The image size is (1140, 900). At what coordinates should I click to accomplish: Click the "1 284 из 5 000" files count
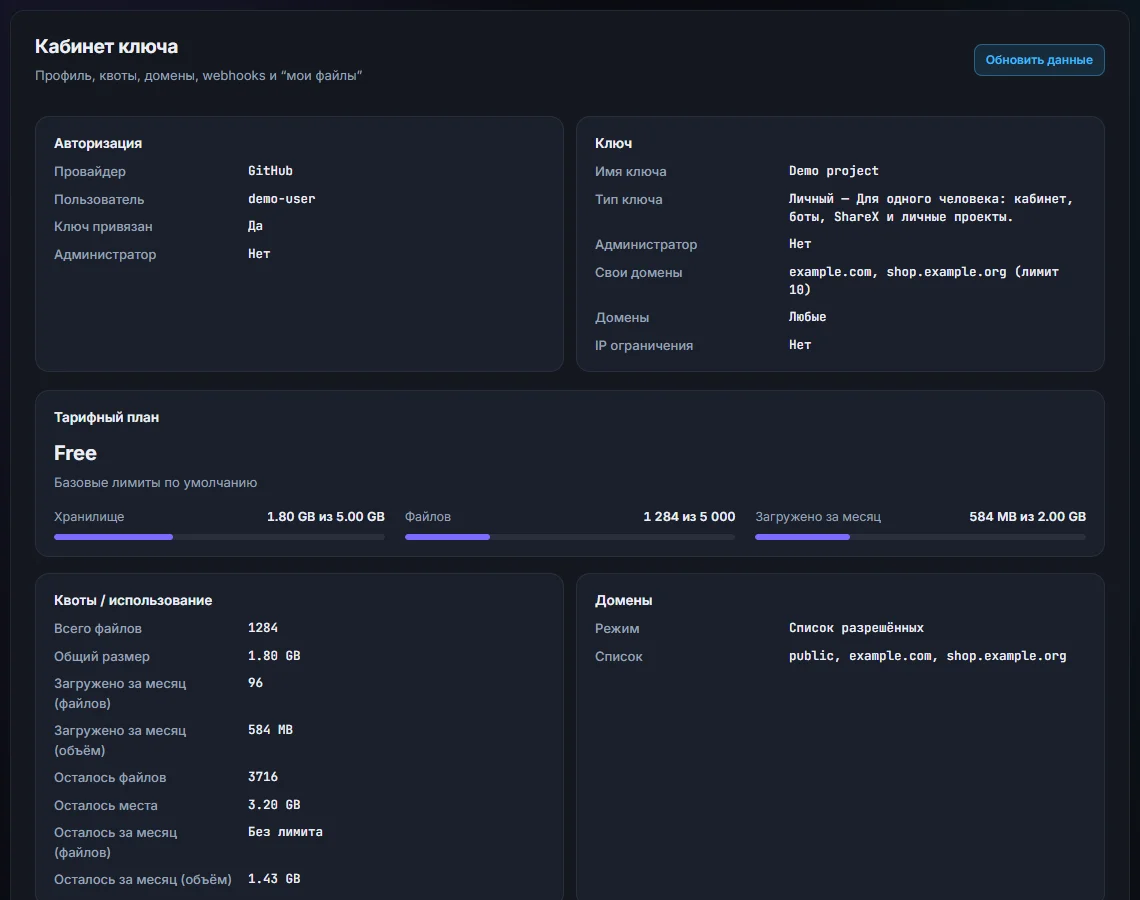689,517
